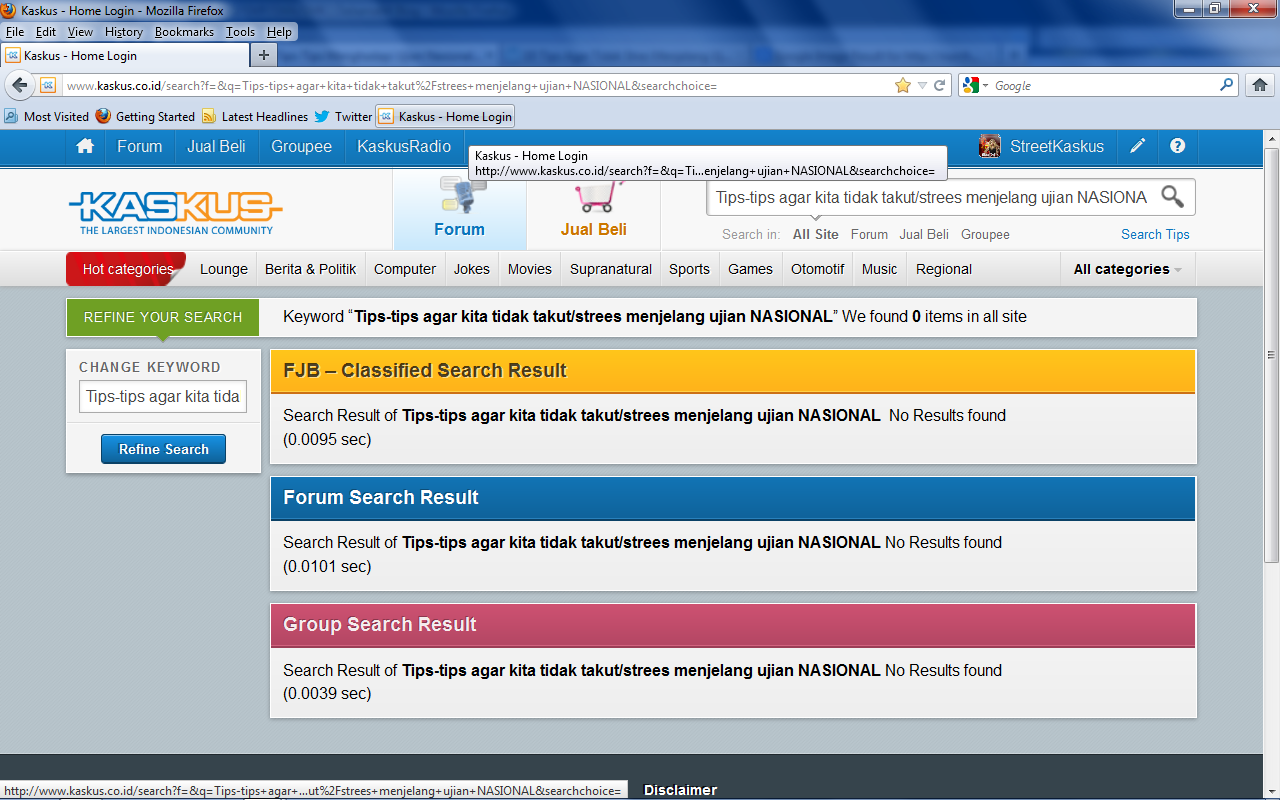
Task: Open the Jual Beli shopping cart tab
Action: pos(593,210)
